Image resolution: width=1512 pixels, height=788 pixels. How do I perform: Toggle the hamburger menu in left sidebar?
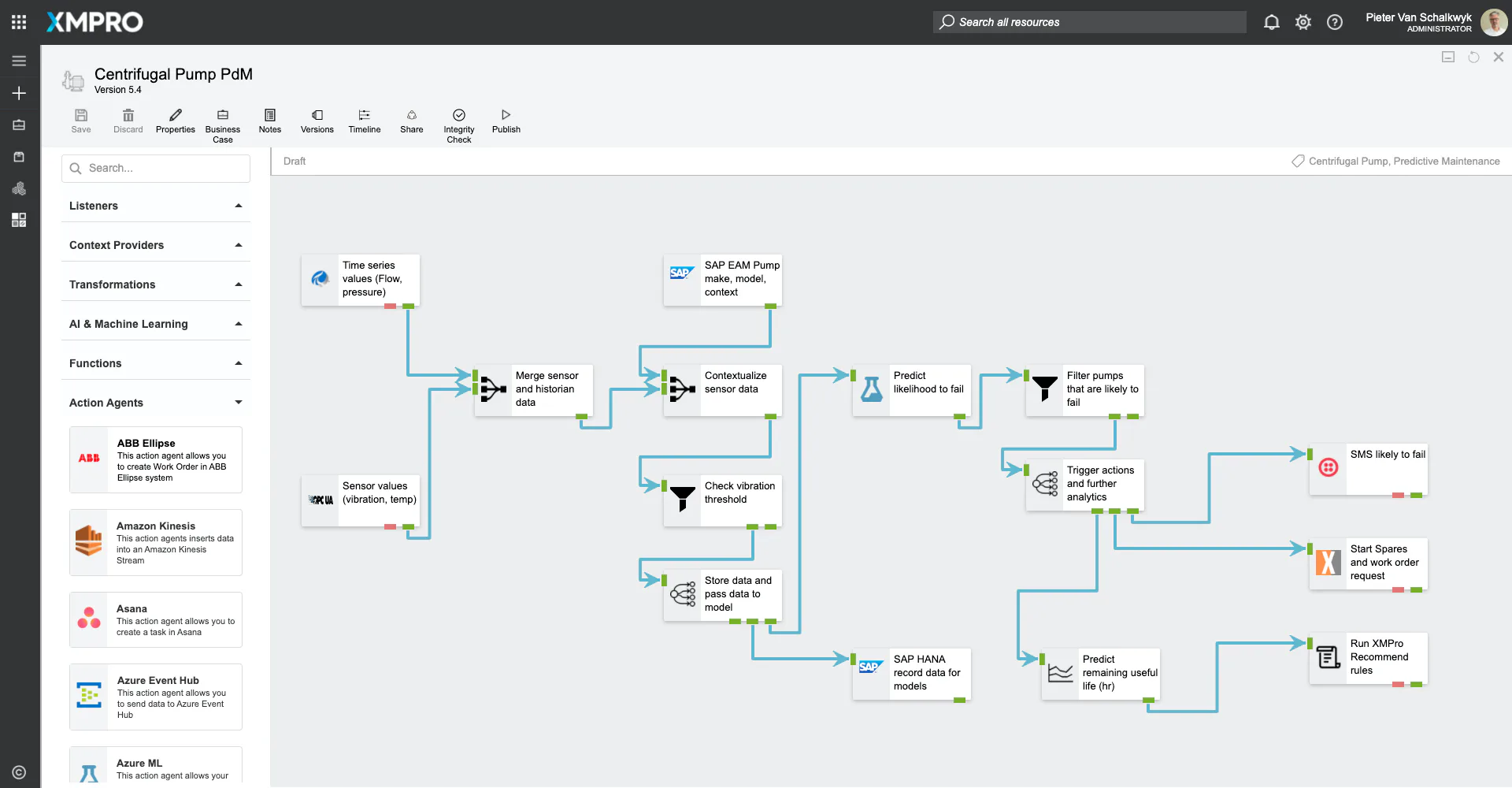pos(19,61)
